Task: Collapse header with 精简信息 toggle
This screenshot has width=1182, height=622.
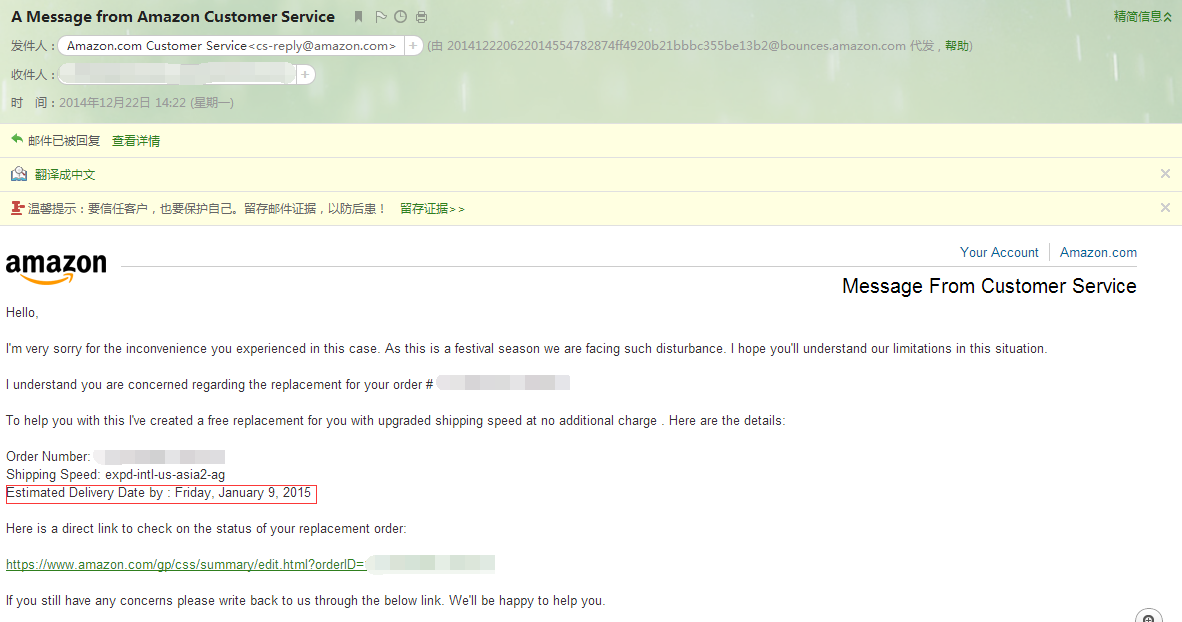Action: (1143, 17)
